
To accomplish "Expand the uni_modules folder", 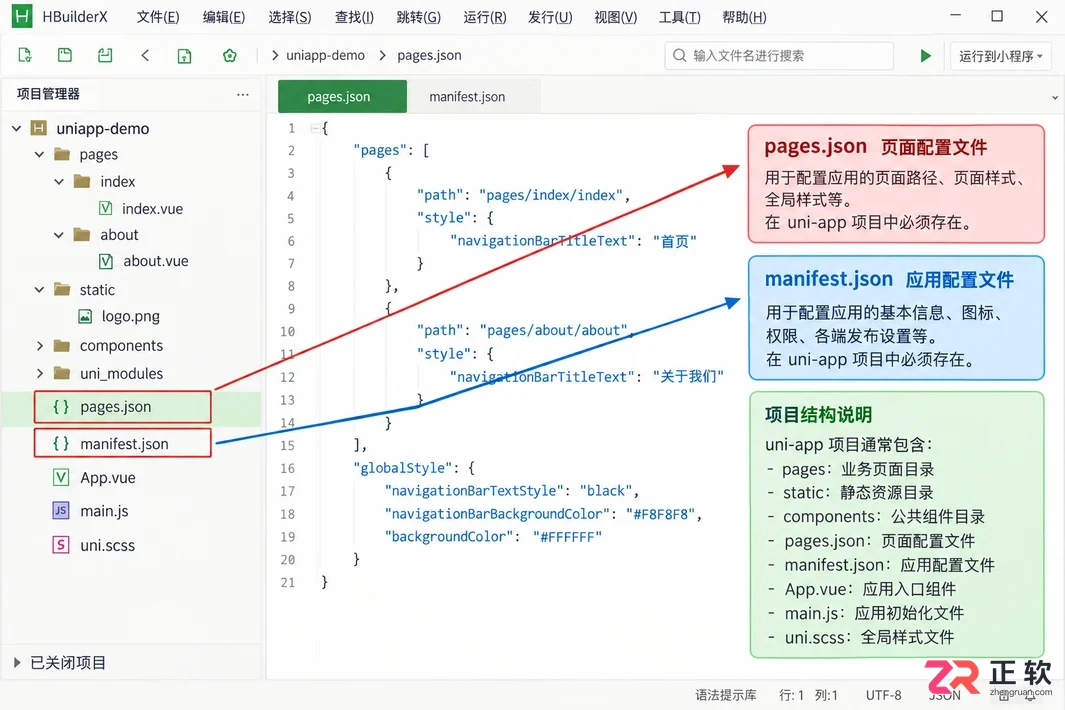I will click(39, 373).
